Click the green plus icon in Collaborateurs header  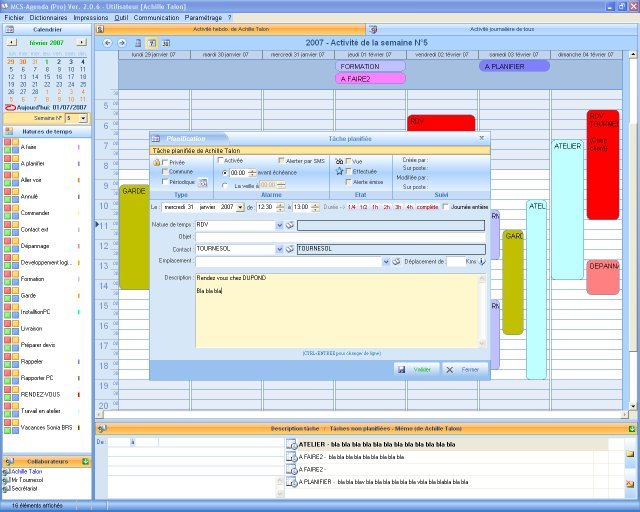[85, 461]
